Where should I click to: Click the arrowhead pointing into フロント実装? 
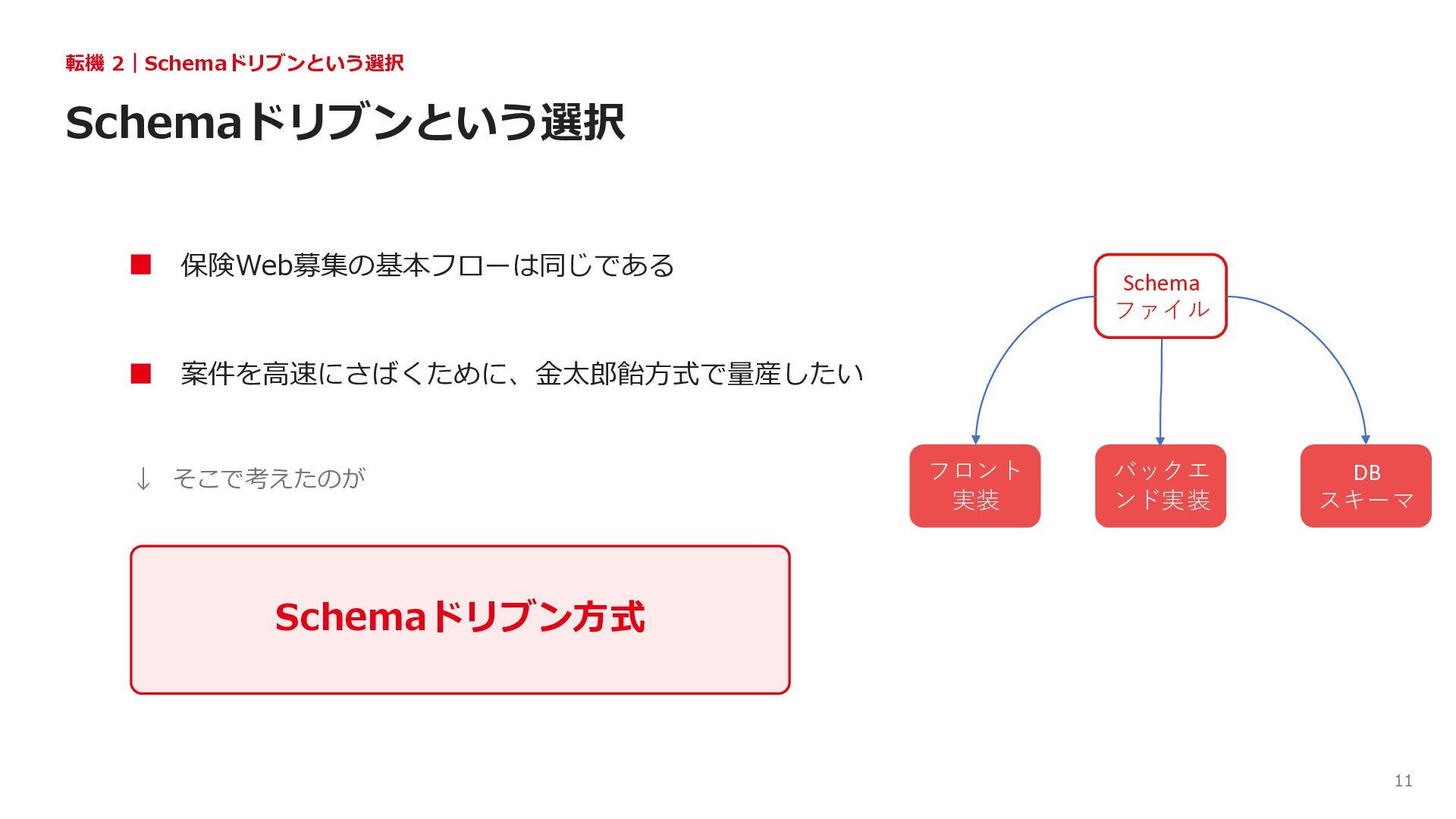pos(976,439)
